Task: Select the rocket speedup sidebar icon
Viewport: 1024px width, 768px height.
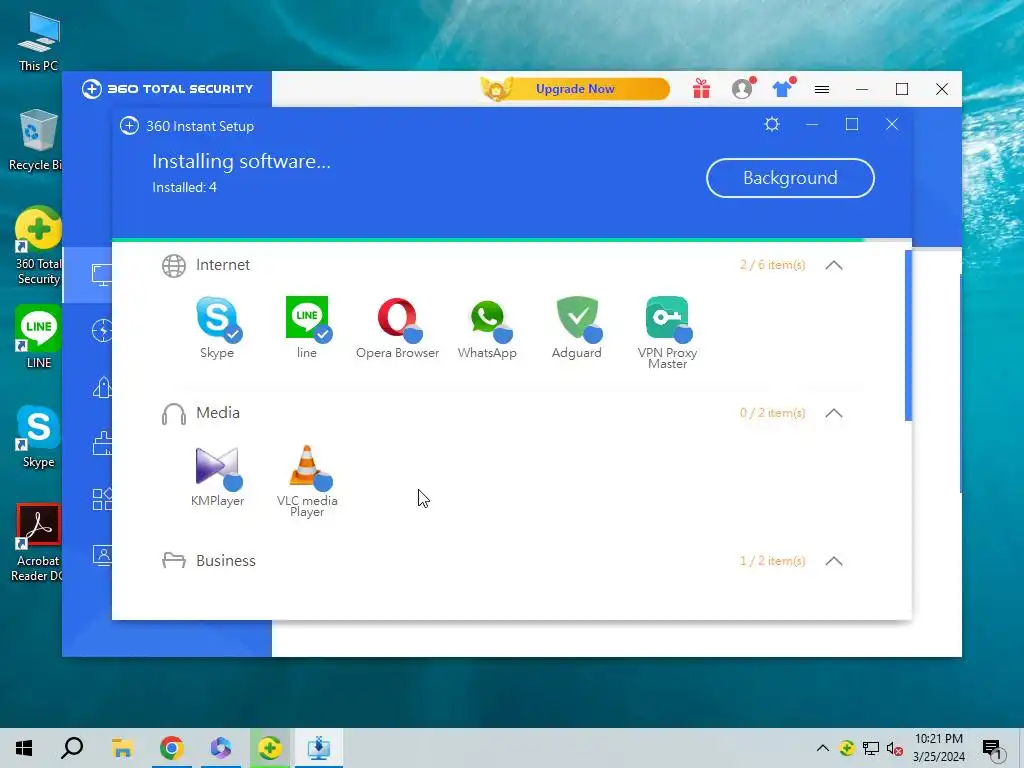Action: (x=103, y=387)
